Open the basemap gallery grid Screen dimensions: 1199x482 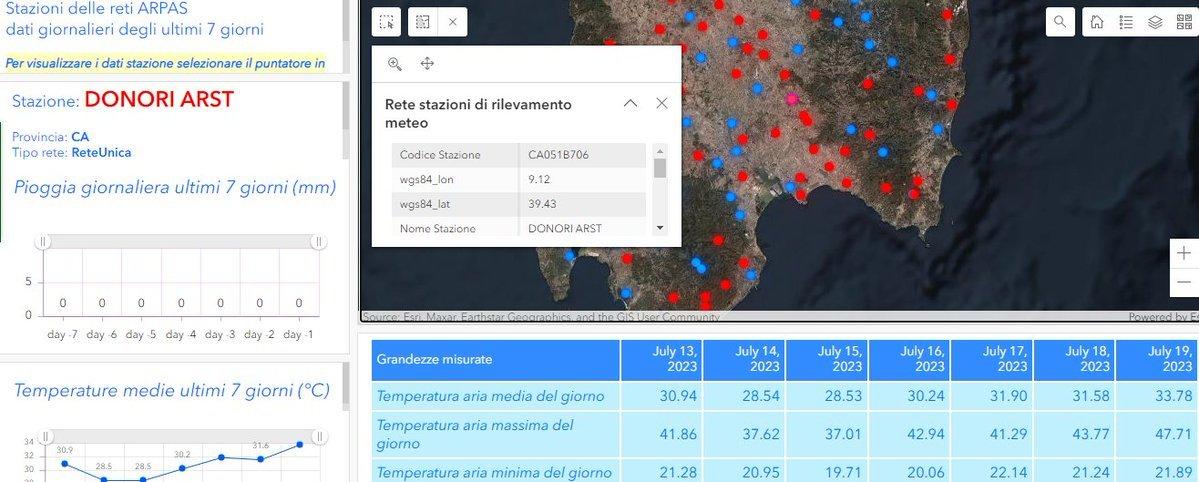tap(1184, 21)
